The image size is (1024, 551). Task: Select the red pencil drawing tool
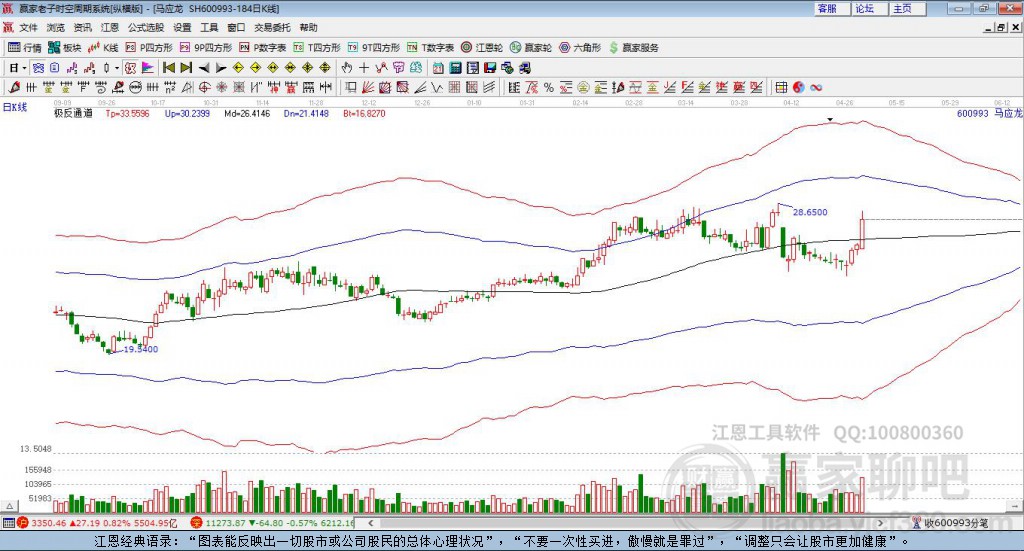tap(14, 87)
